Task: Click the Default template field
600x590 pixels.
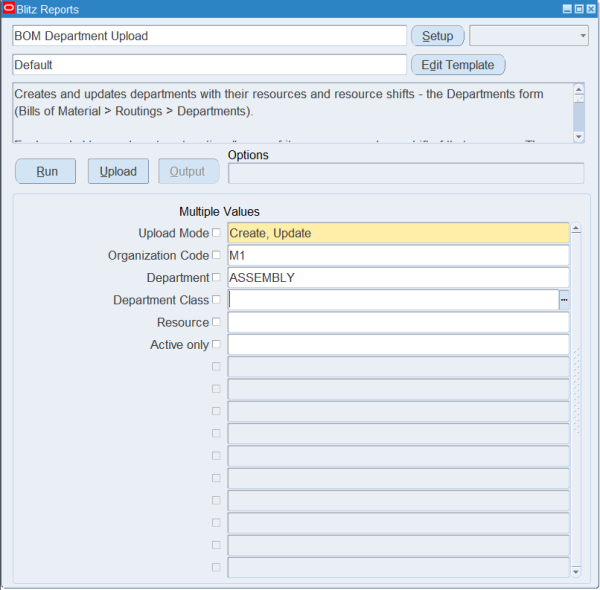Action: 209,65
